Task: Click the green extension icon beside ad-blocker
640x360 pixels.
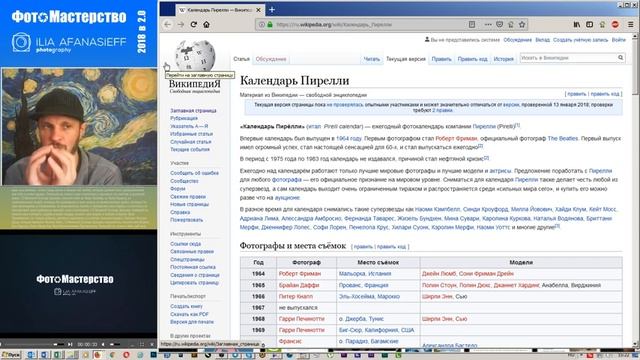Action: (x=602, y=24)
